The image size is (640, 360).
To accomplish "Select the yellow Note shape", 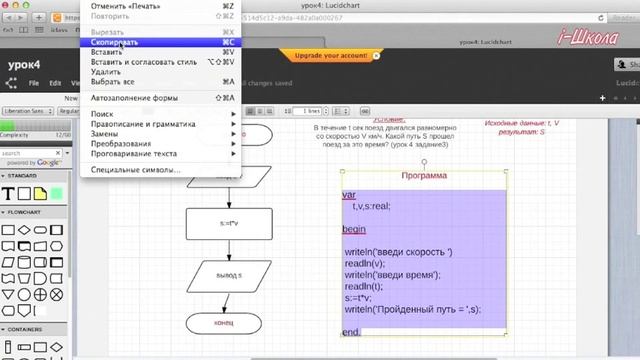I will point(40,193).
